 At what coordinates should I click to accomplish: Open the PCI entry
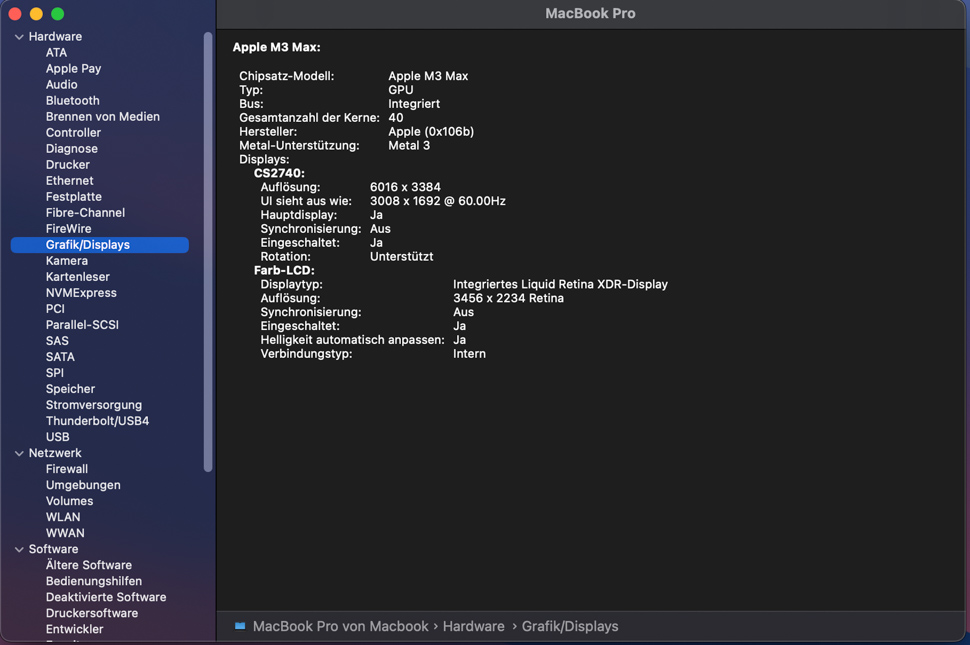coord(55,309)
